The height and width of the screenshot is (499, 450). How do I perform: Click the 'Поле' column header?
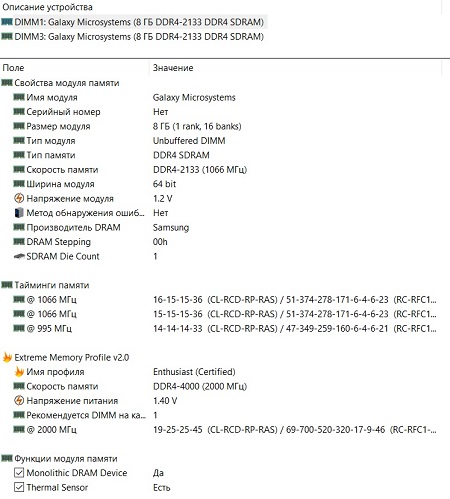pos(13,68)
